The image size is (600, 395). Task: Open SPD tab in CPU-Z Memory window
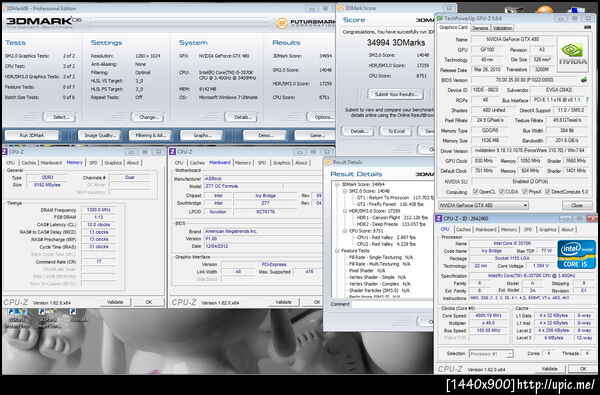(93, 163)
